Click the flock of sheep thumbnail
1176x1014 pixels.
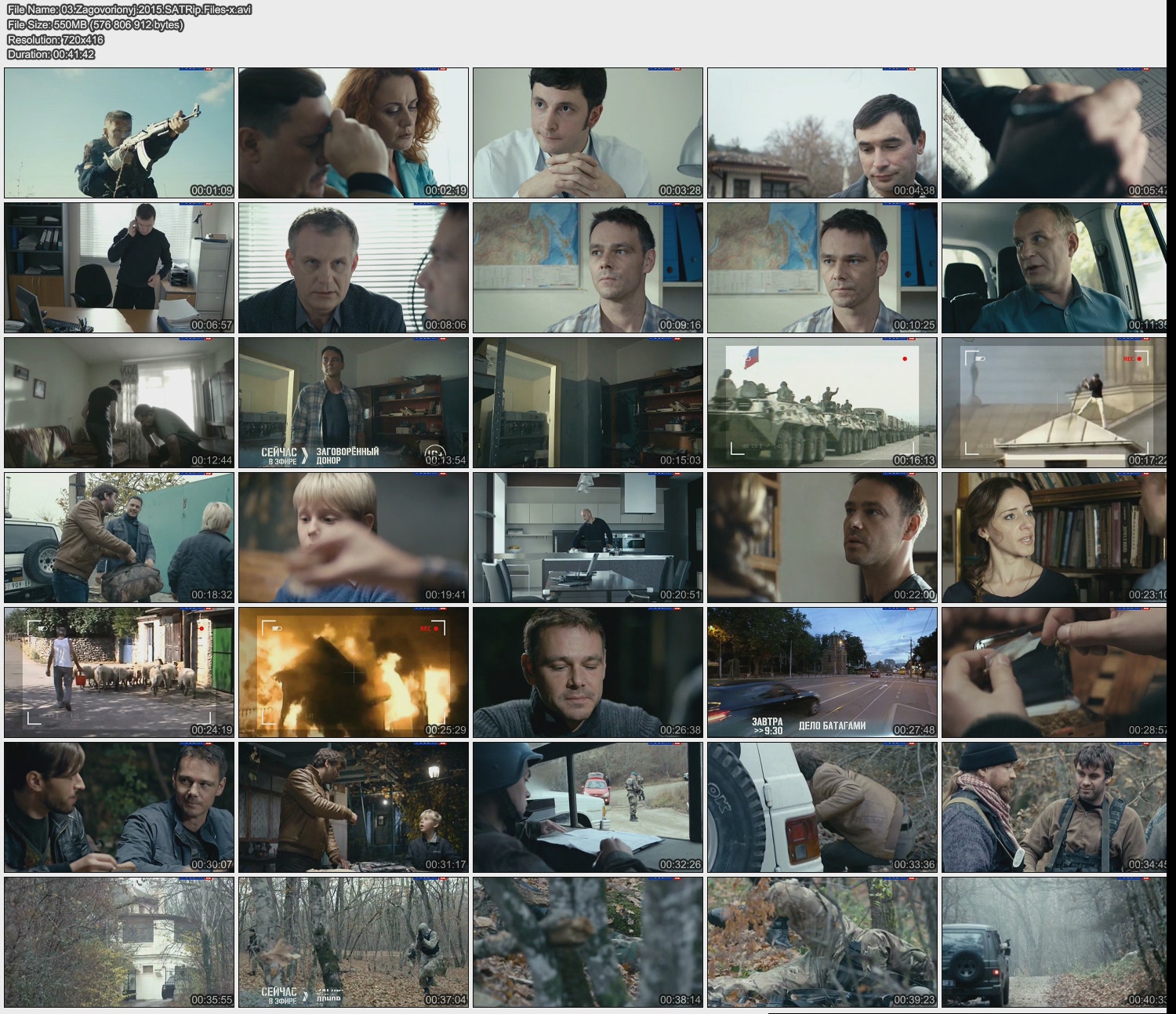[x=119, y=672]
